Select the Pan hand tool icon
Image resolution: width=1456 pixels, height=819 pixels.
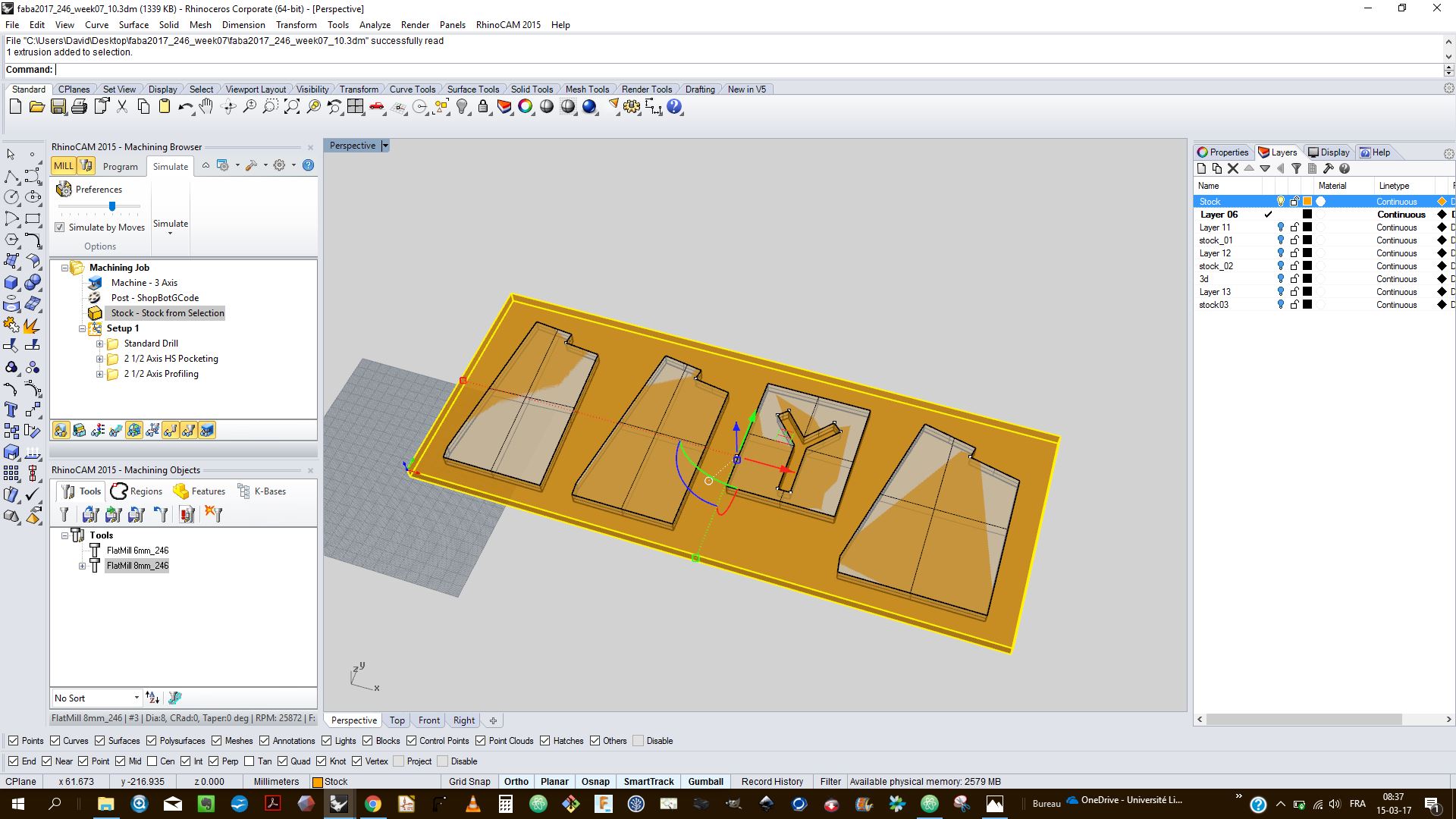207,107
